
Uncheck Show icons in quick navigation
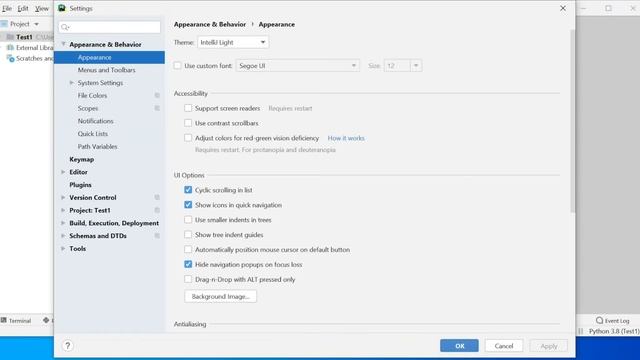point(188,205)
